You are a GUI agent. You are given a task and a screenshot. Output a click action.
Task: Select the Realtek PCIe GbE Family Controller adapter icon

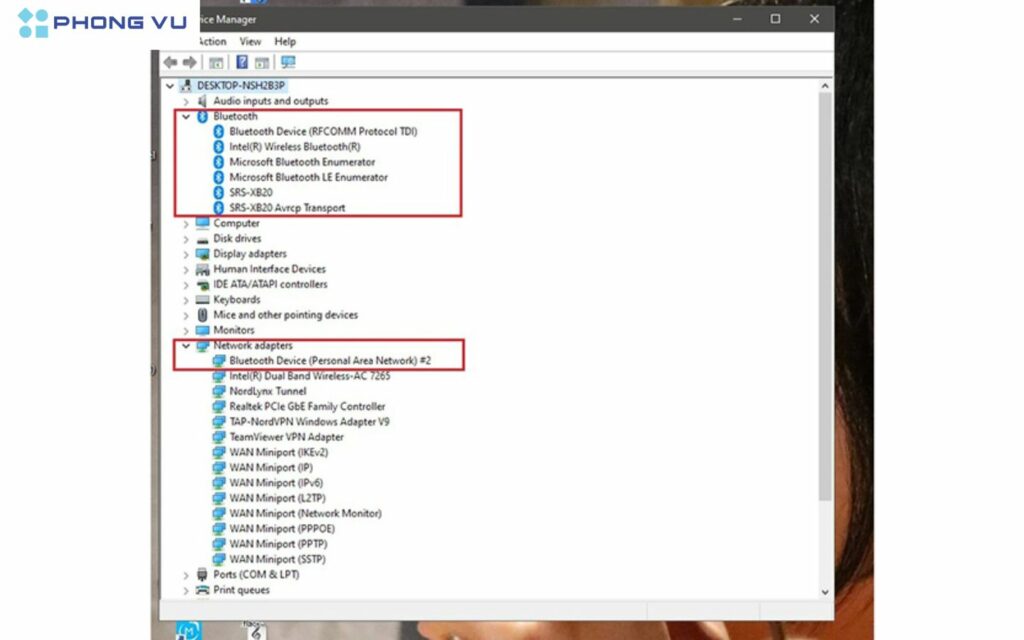coord(221,406)
